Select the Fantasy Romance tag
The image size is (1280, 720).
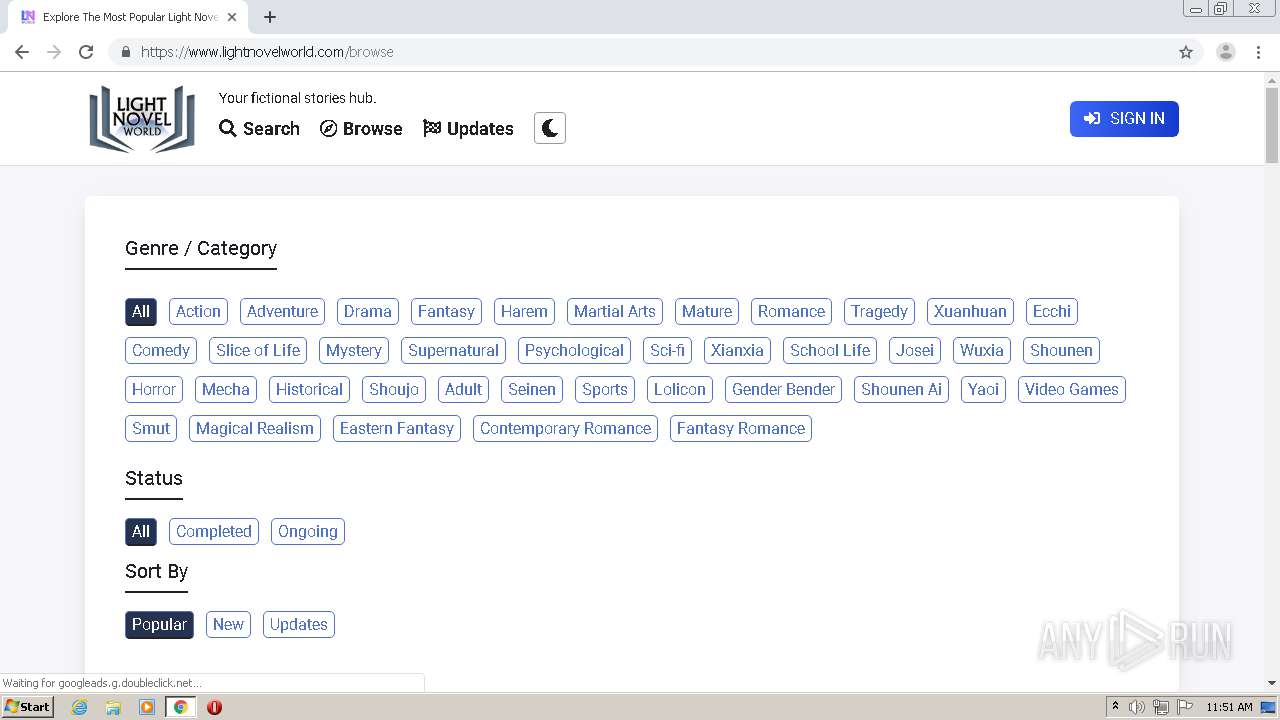click(x=741, y=428)
